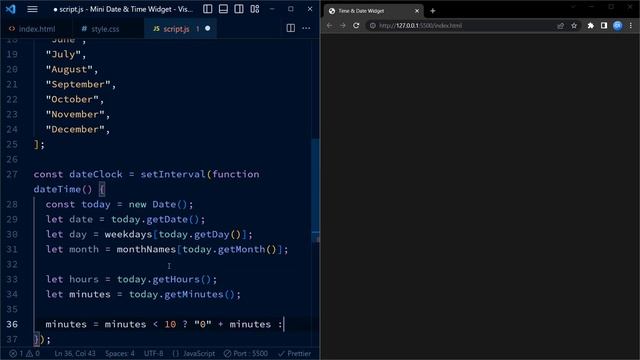Open the browser Extensions puzzle icon

[591, 26]
